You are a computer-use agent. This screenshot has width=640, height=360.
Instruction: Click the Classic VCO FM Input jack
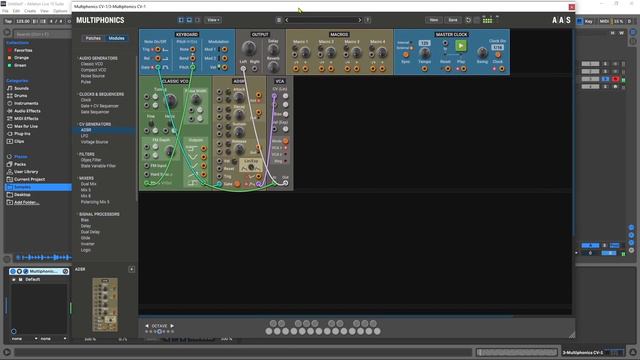pyautogui.click(x=147, y=166)
